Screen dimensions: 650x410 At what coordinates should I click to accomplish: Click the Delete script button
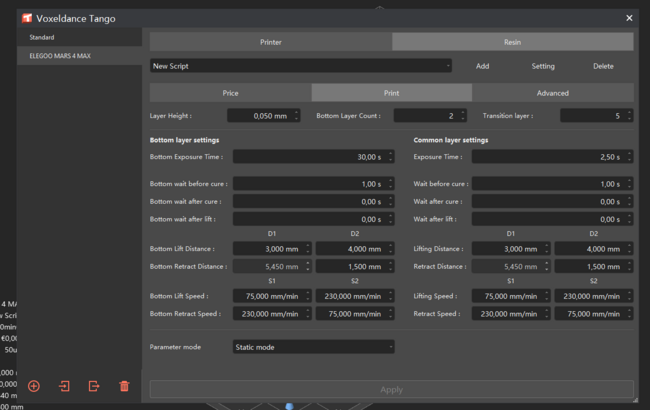coord(603,66)
